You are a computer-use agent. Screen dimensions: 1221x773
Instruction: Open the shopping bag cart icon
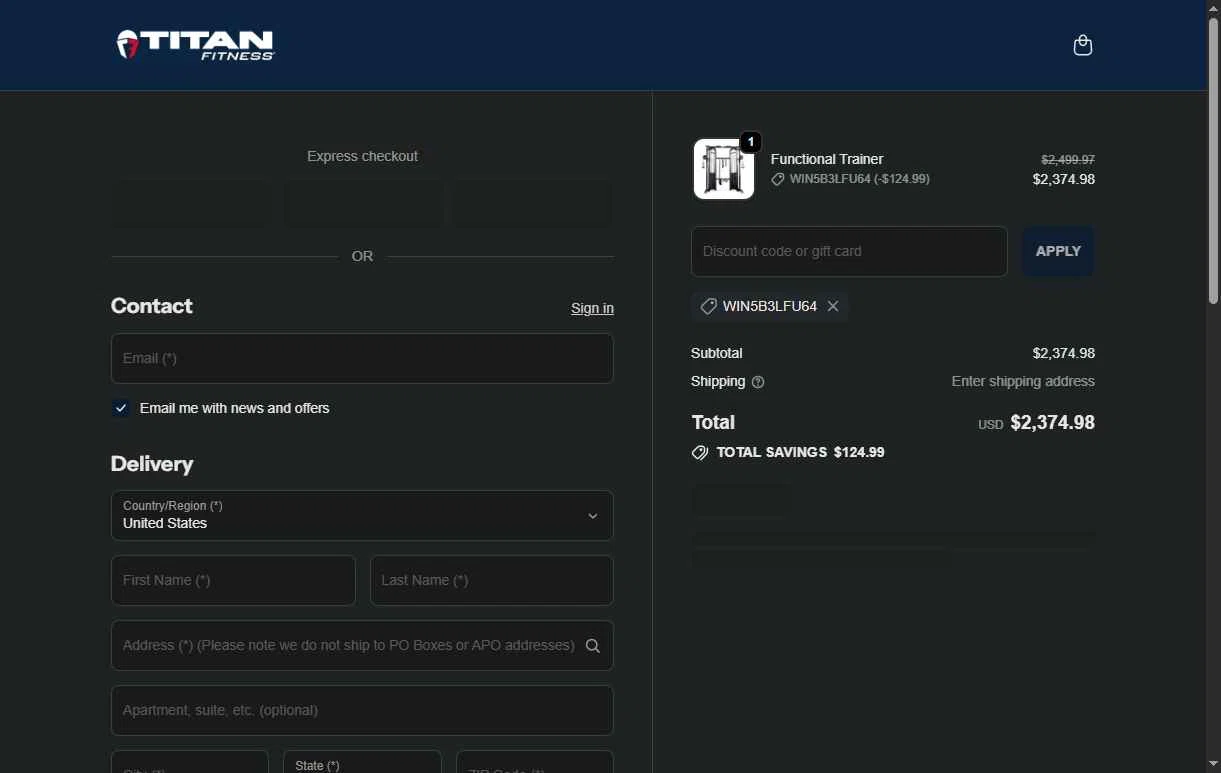[x=1082, y=45]
